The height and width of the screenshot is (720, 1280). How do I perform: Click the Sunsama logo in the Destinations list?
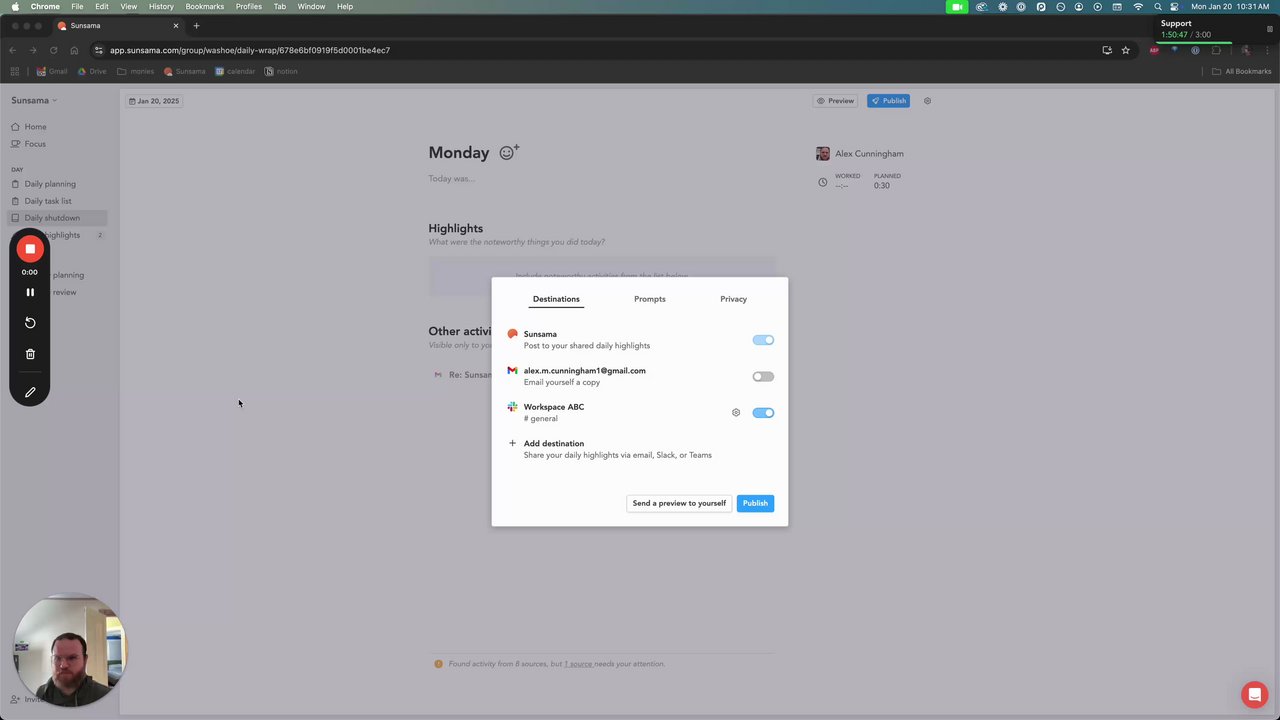512,334
